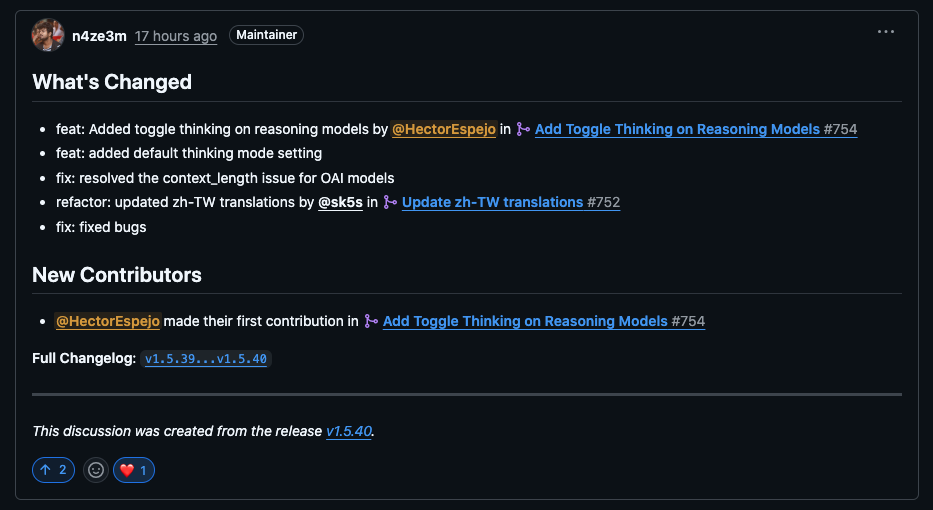Open n4ze3m's profile avatar

coord(48,35)
